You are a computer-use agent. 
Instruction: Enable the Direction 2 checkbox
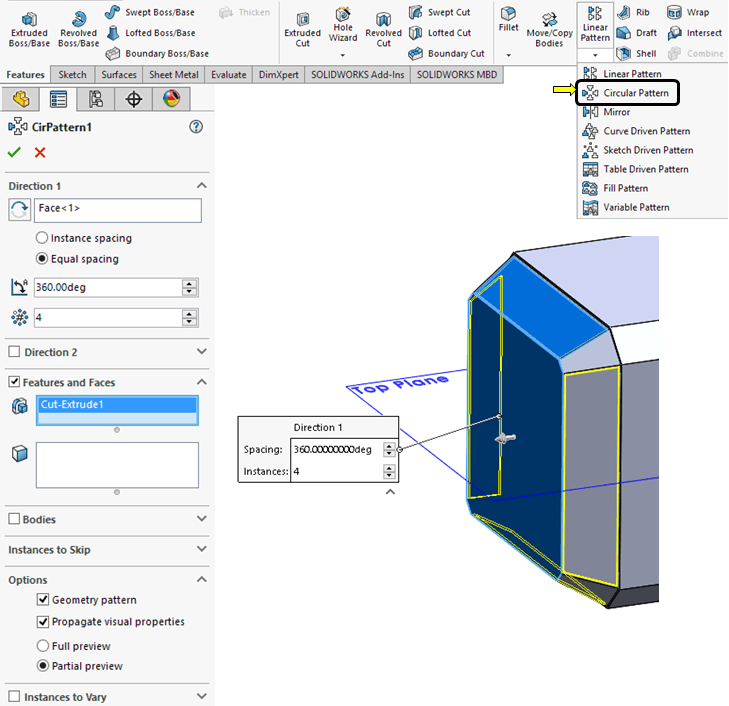(x=14, y=352)
